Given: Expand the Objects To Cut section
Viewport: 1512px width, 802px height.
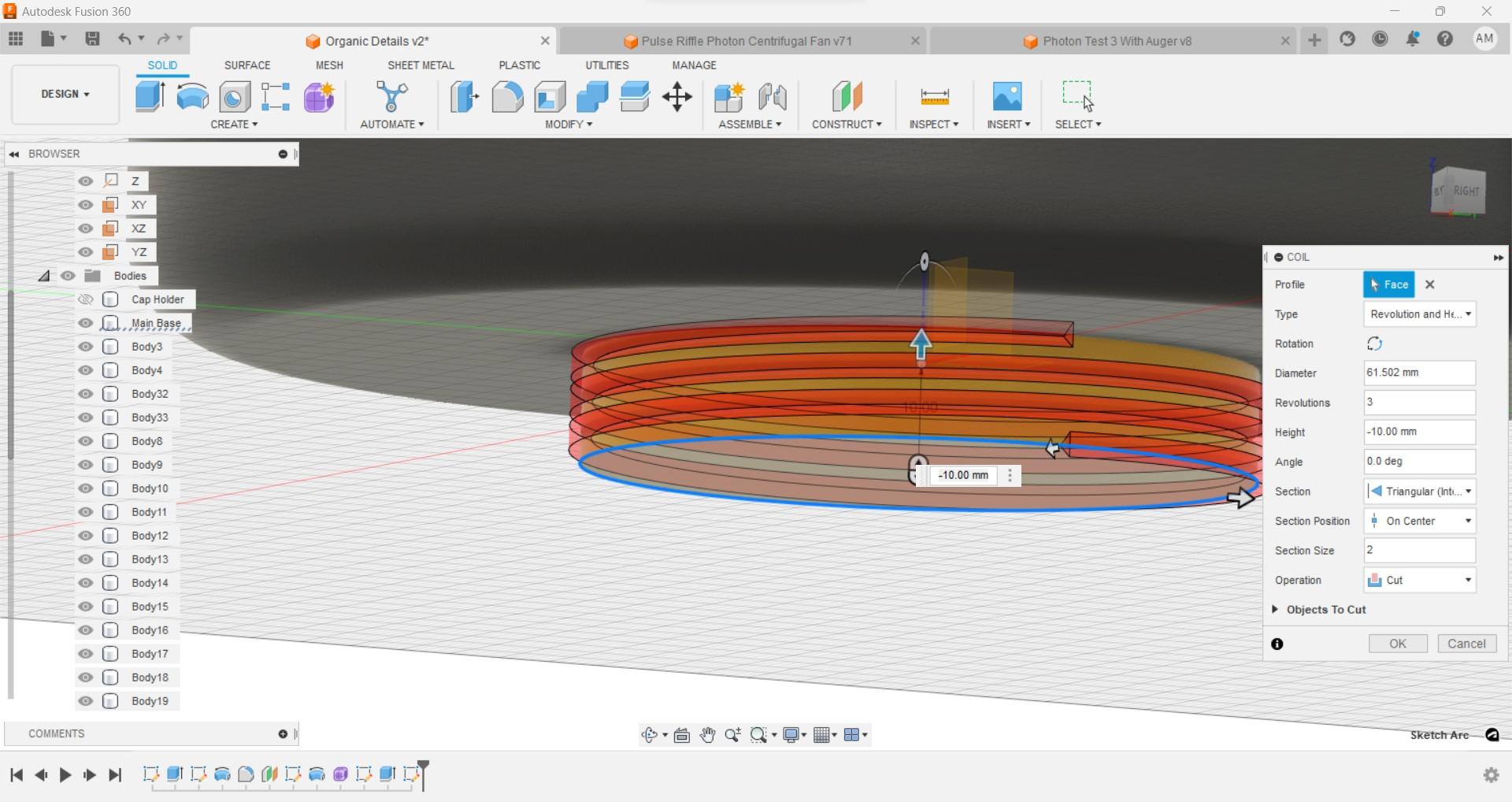Looking at the screenshot, I should tap(1275, 609).
